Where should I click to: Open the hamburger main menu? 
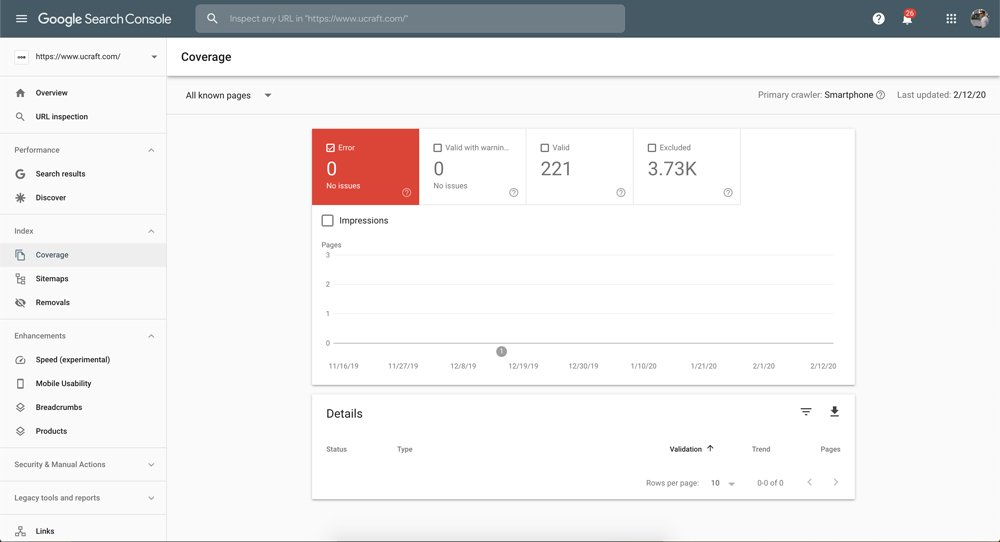point(21,18)
